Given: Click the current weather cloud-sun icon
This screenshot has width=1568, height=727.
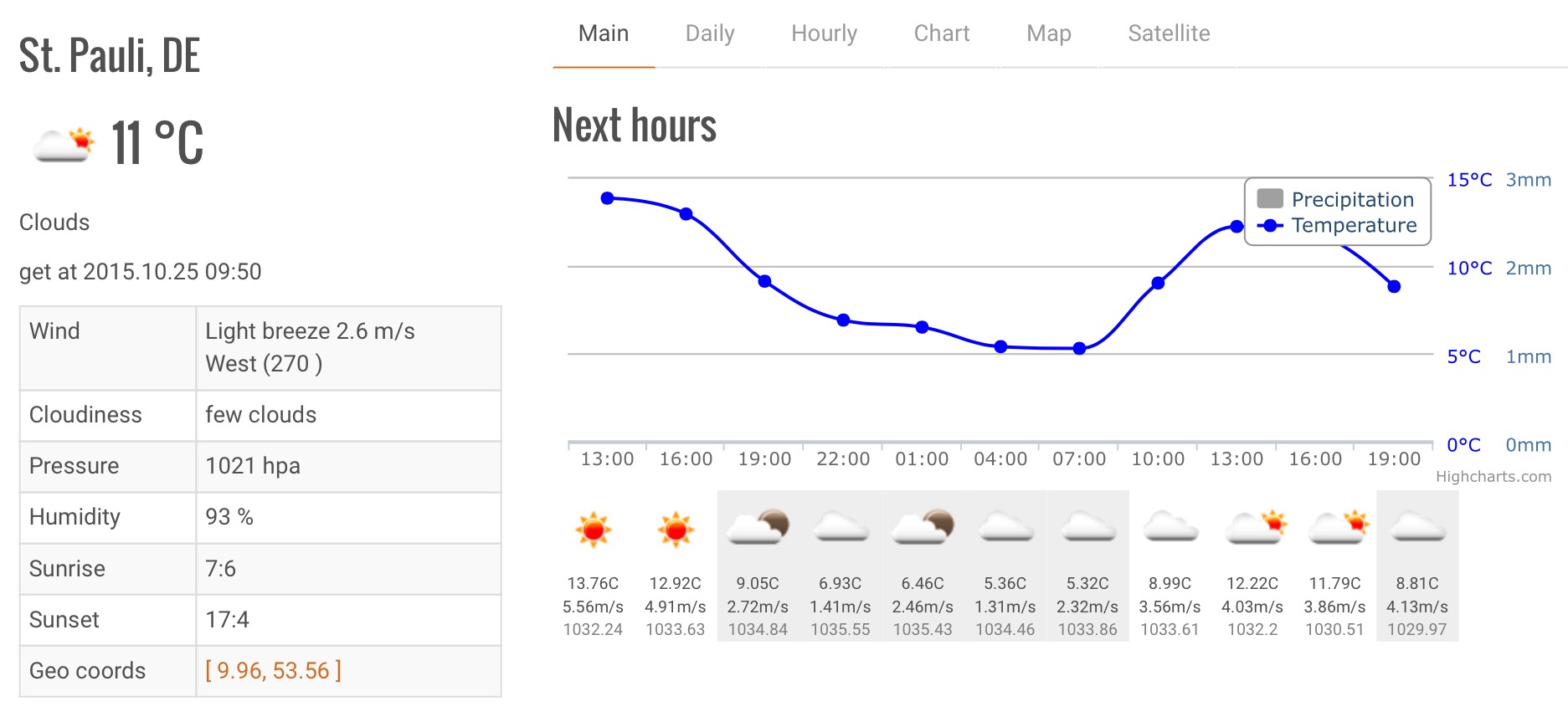Looking at the screenshot, I should [64, 145].
